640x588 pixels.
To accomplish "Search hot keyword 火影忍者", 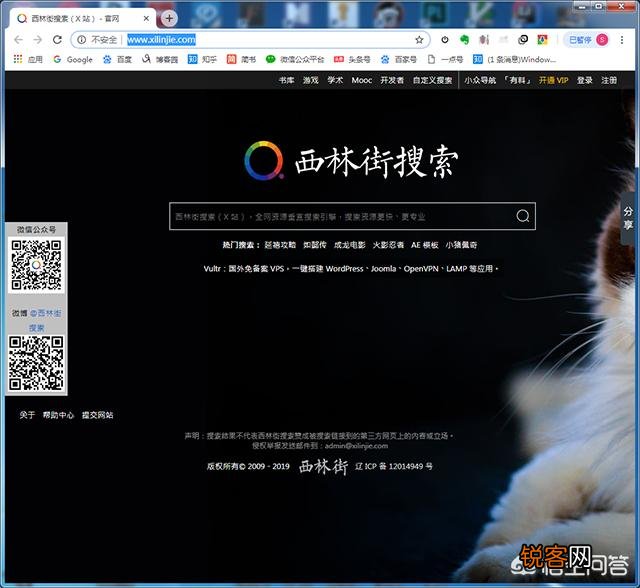I will point(388,245).
